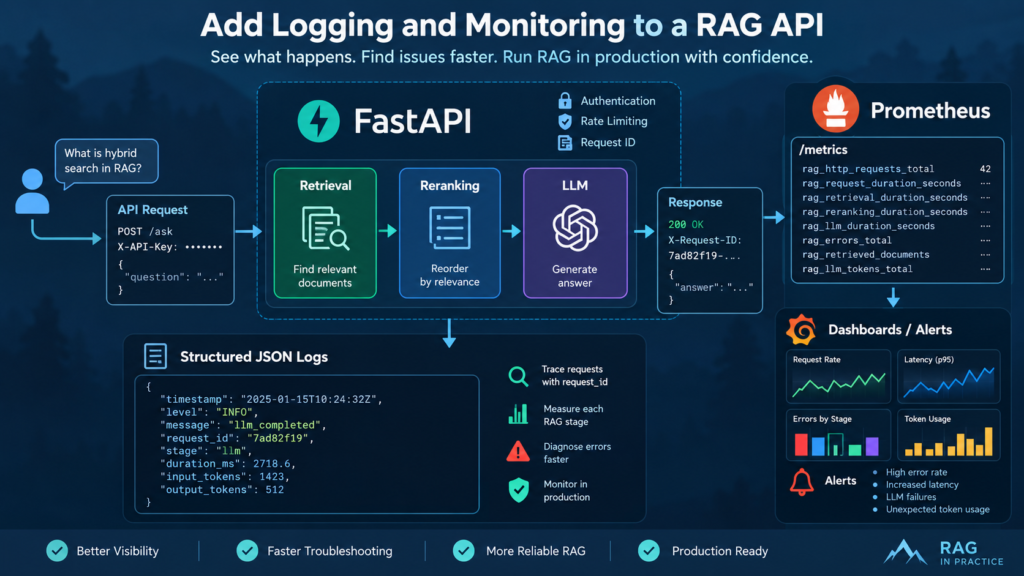Open the Errors by Stage chart panel
The width and height of the screenshot is (1024, 576).
point(839,436)
